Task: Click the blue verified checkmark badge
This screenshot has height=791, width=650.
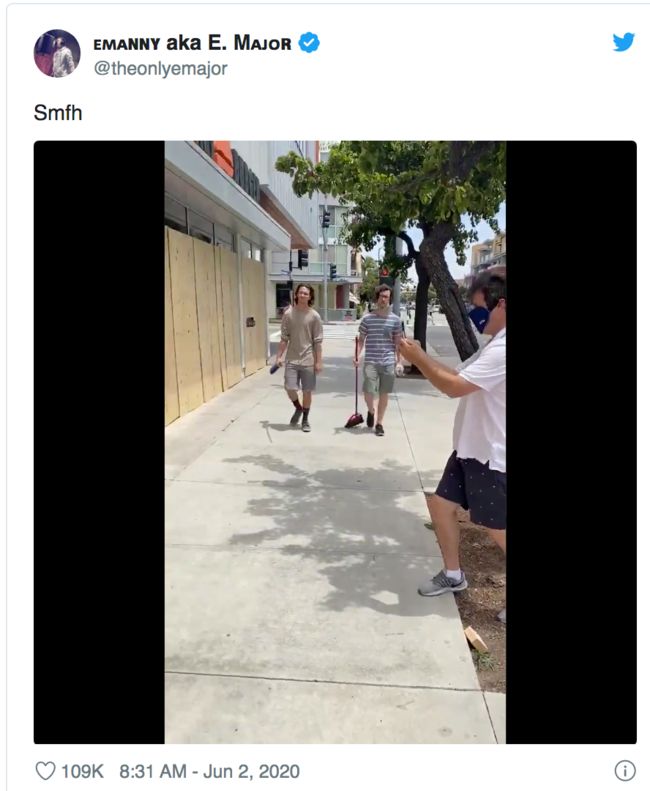Action: (309, 43)
